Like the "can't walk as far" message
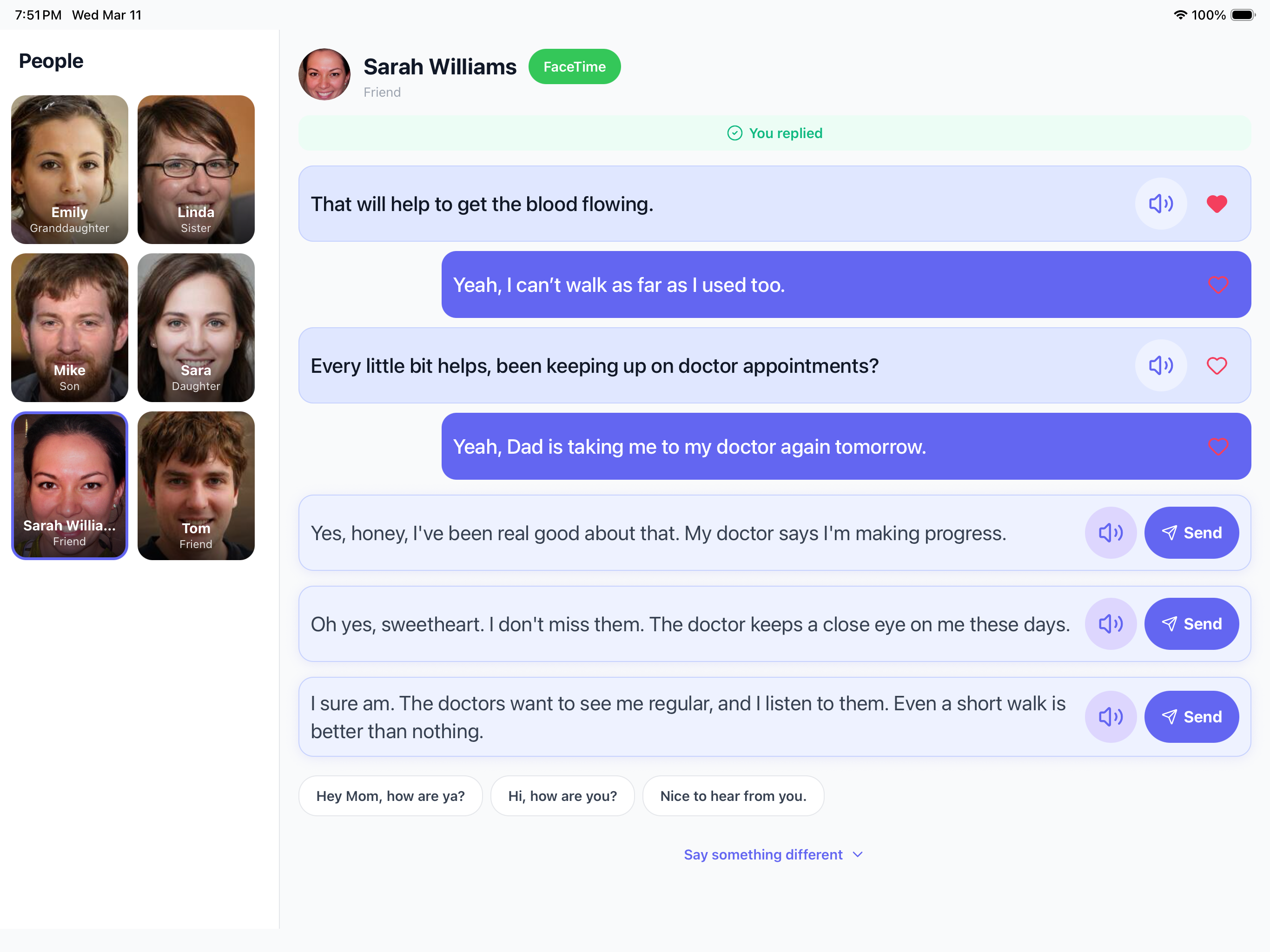This screenshot has width=1270, height=952. pyautogui.click(x=1218, y=285)
